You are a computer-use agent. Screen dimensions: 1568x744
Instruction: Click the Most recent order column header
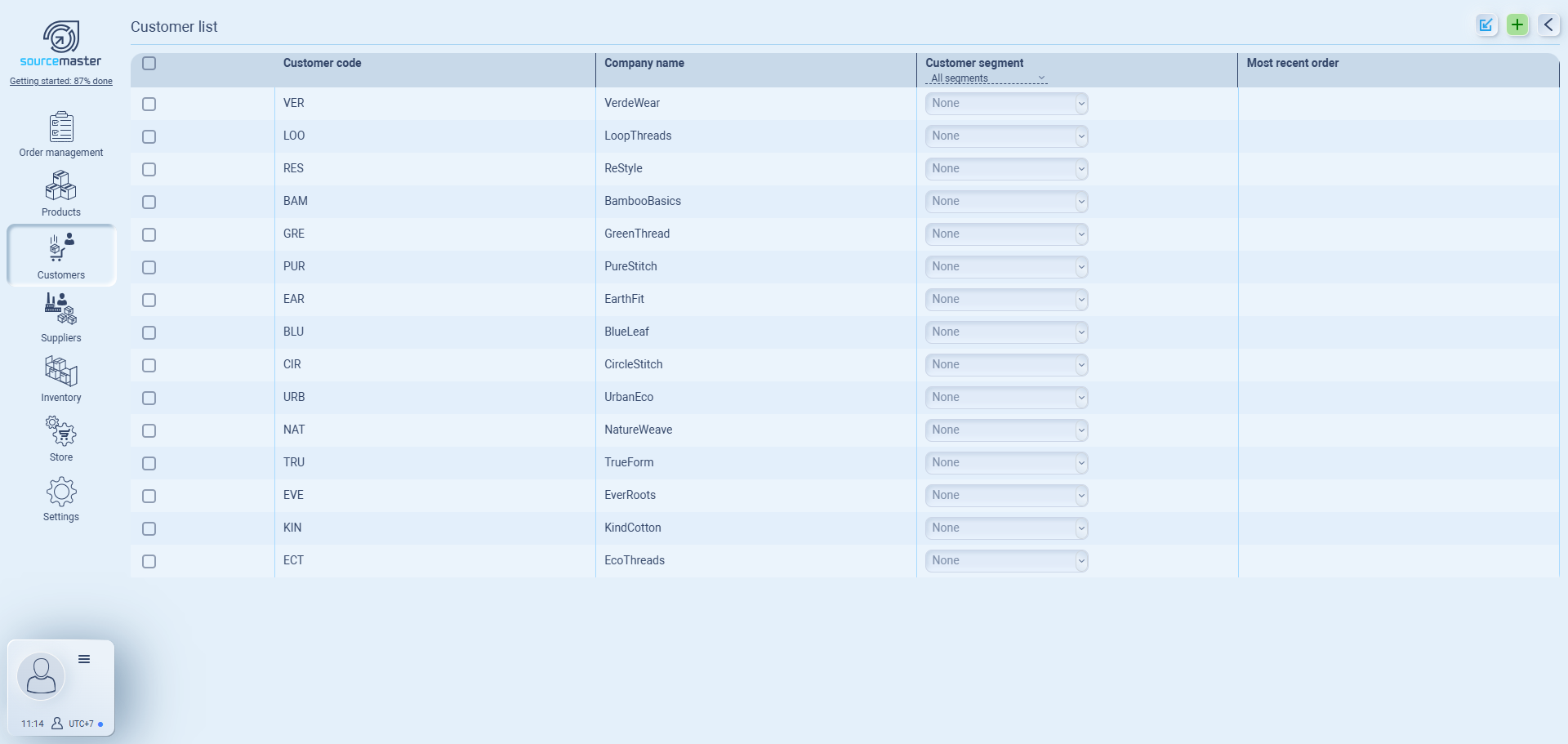[1293, 63]
